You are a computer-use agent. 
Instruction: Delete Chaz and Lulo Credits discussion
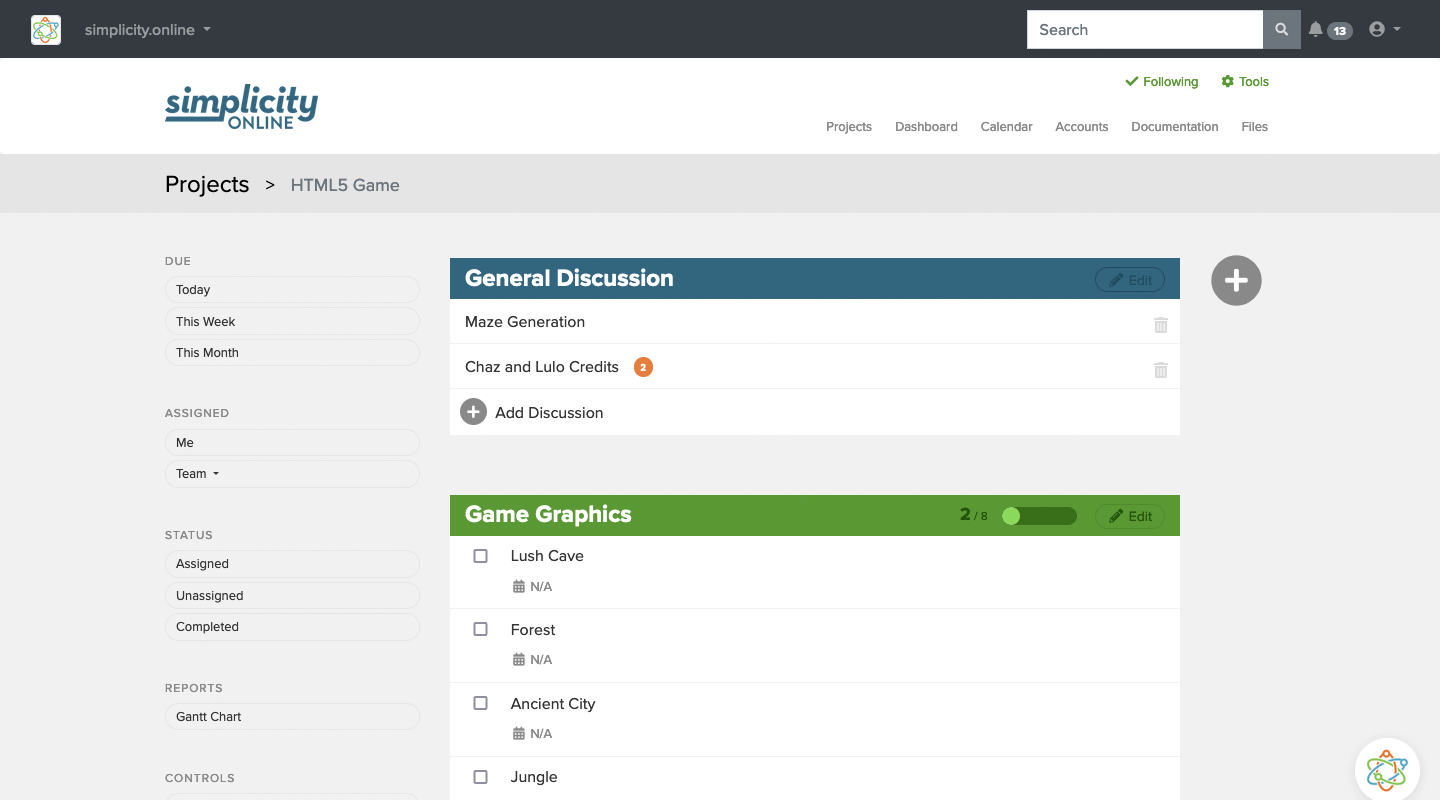pyautogui.click(x=1160, y=370)
